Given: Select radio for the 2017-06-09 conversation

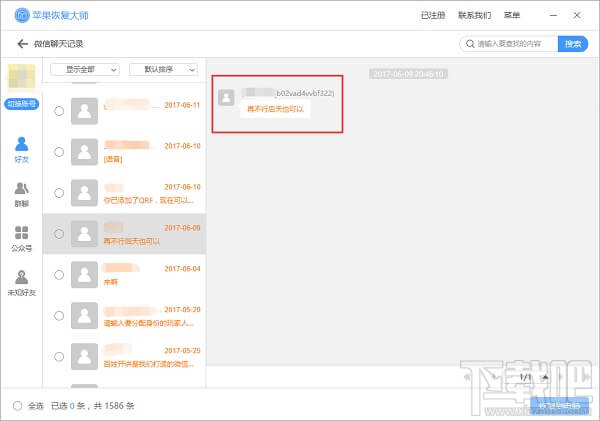Looking at the screenshot, I should (x=59, y=234).
